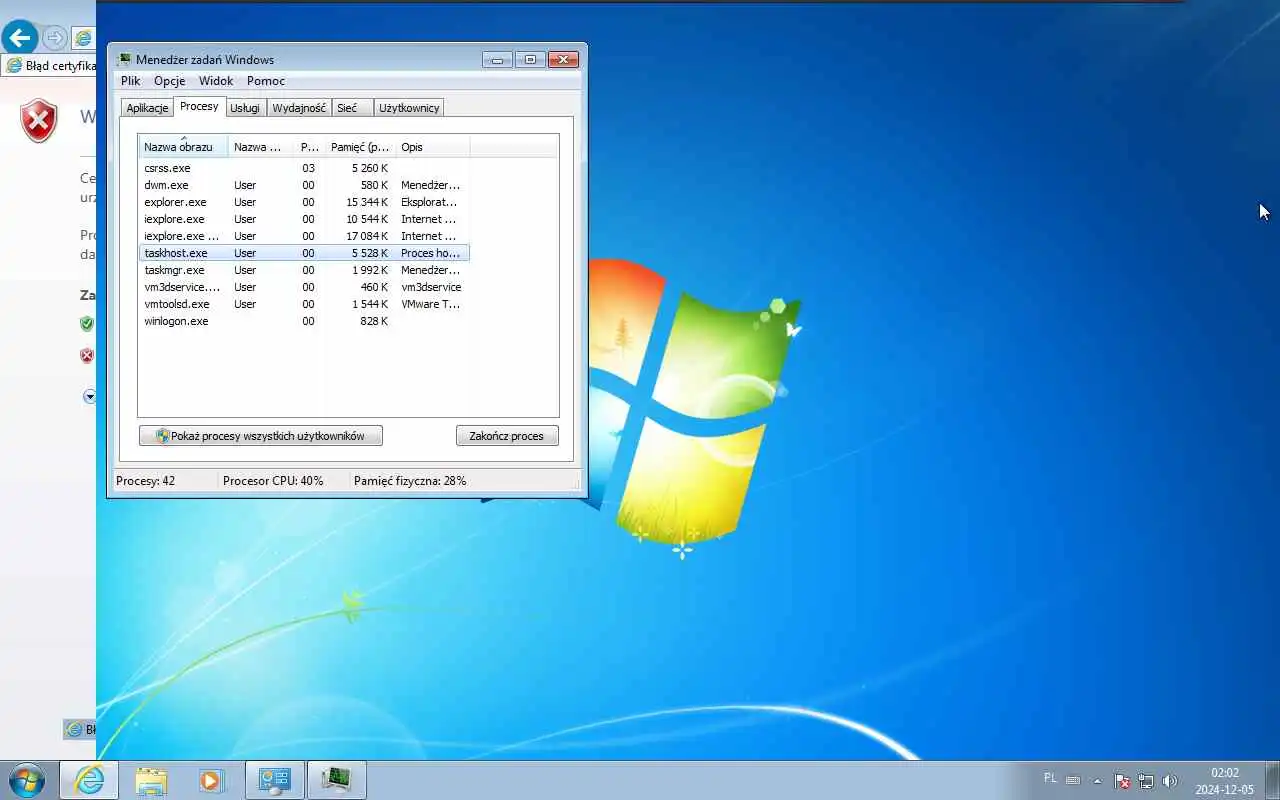Go back in Internet Explorer

pos(20,38)
